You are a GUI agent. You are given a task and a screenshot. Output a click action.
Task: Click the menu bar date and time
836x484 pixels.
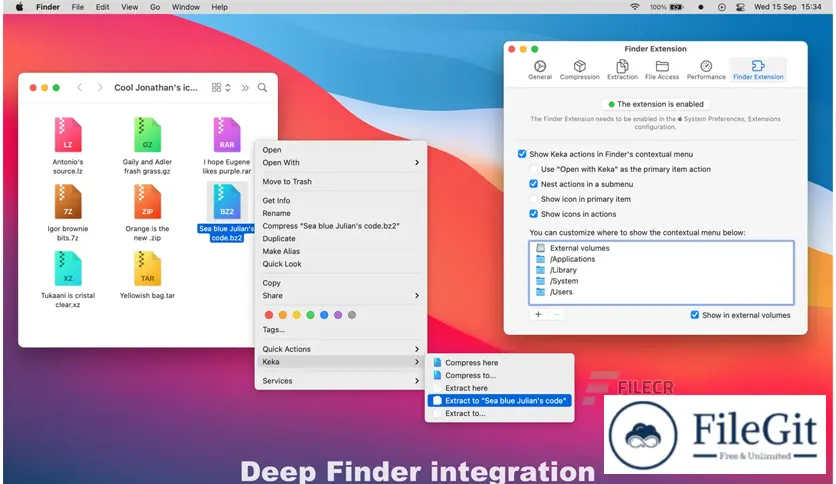click(x=787, y=7)
